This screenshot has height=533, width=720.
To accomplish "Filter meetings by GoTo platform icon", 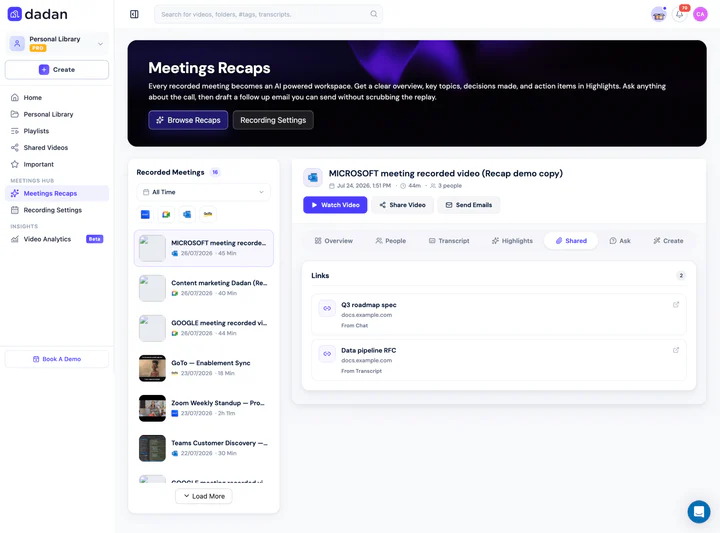I will pyautogui.click(x=208, y=214).
